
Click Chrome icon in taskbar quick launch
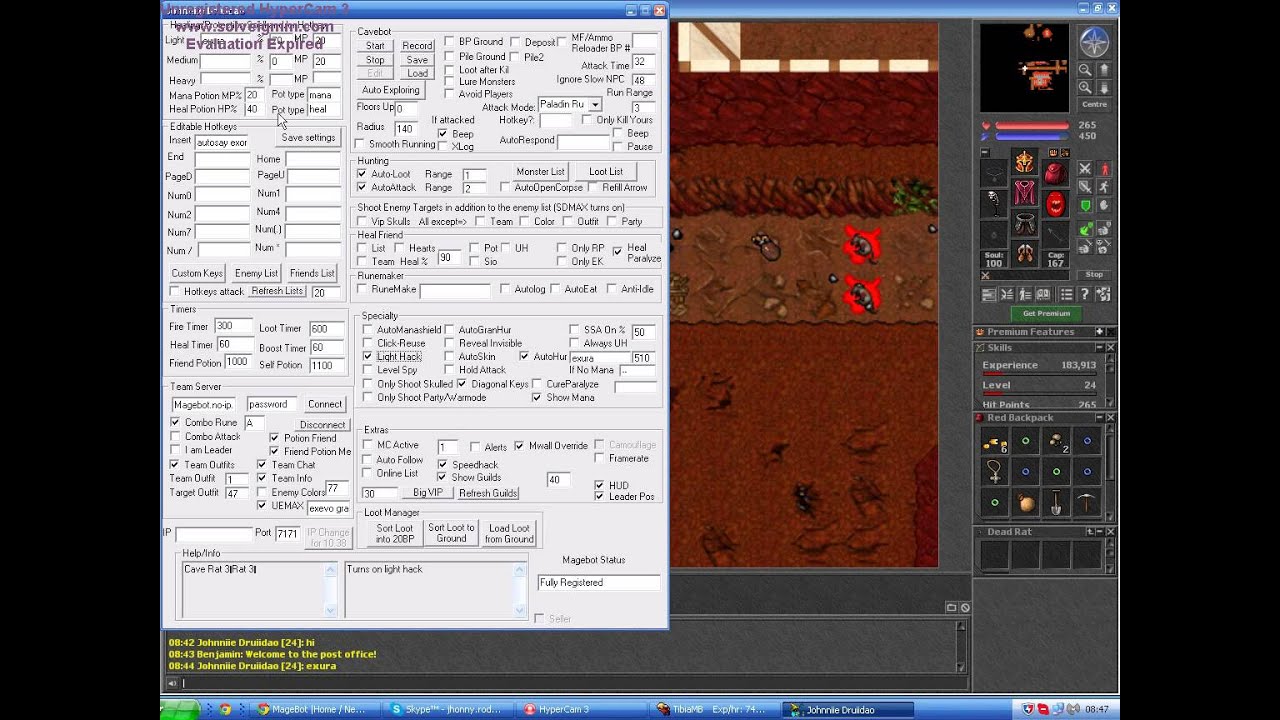coord(225,709)
